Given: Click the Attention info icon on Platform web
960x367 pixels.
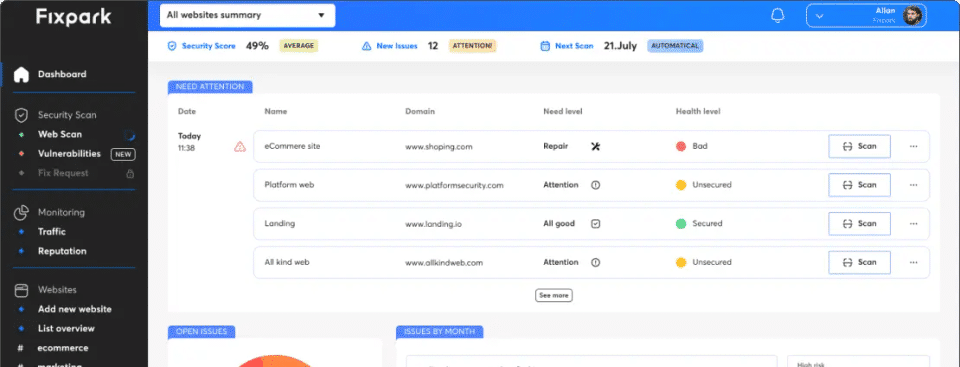Looking at the screenshot, I should click(x=595, y=185).
